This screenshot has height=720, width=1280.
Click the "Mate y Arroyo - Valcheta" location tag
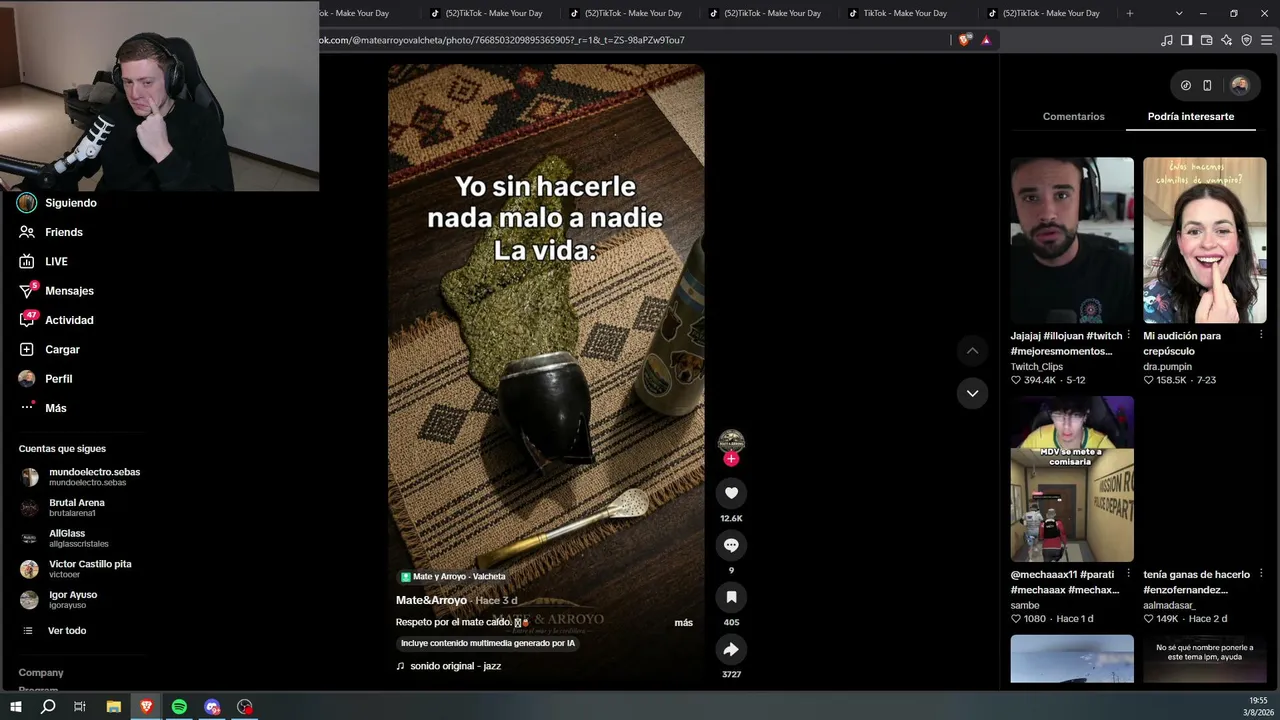[x=453, y=577]
